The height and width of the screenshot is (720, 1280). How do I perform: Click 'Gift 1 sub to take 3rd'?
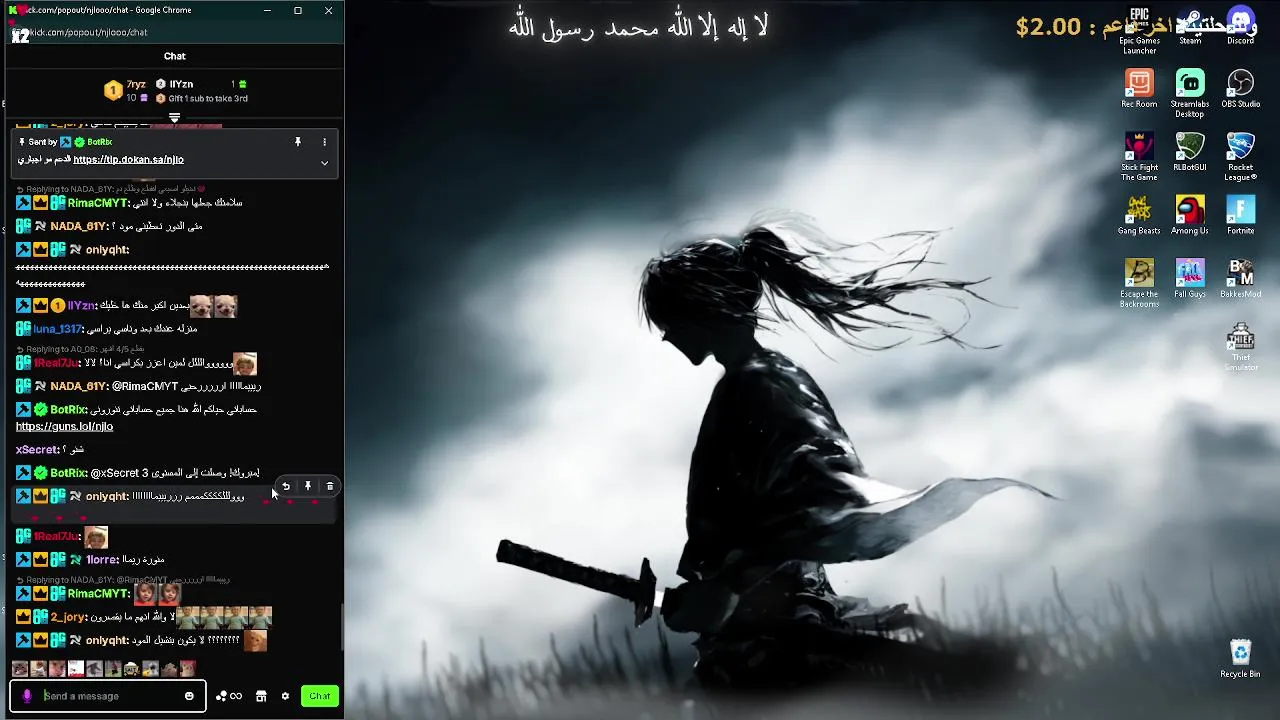tap(208, 98)
